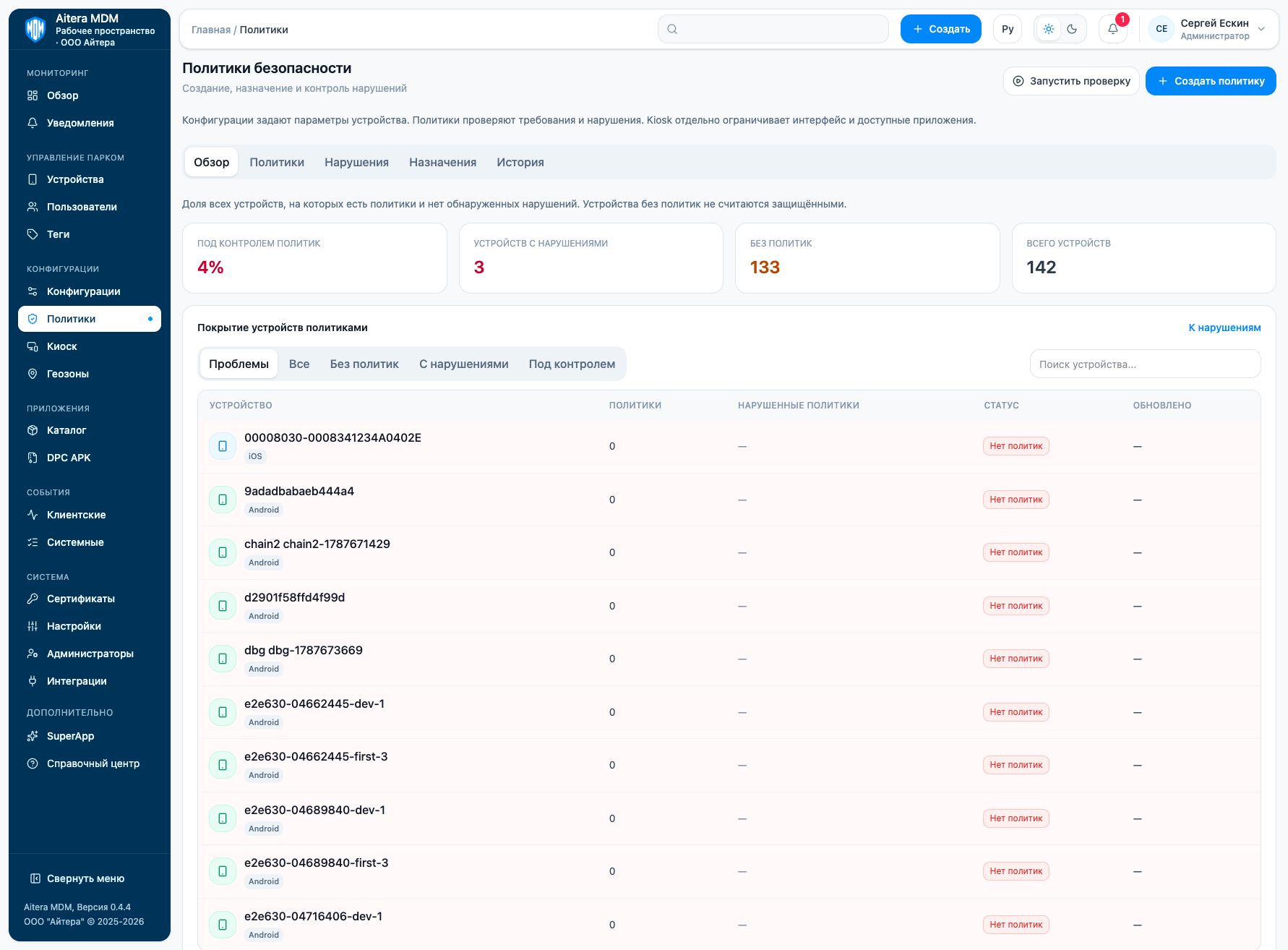This screenshot has width=1288, height=950.
Task: Select Без политик filter tab
Action: [x=364, y=364]
